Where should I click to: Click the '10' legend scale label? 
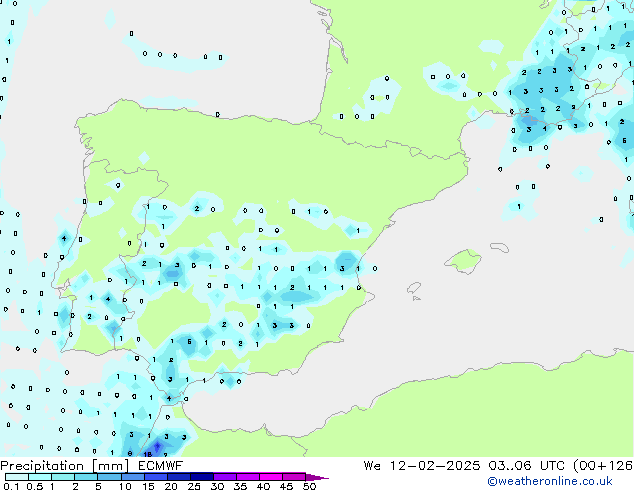tap(125, 486)
